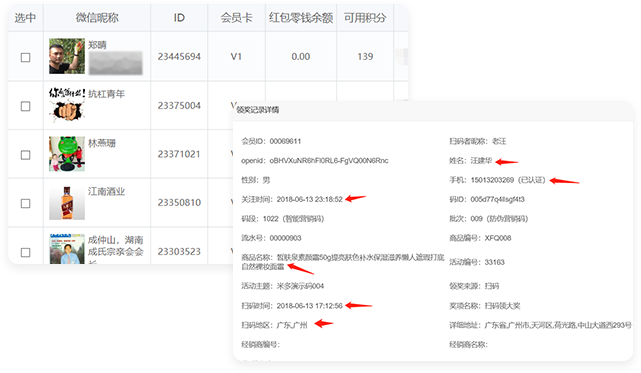The width and height of the screenshot is (641, 373).
Task: Open 郑晴's avatar photo
Action: point(67,56)
